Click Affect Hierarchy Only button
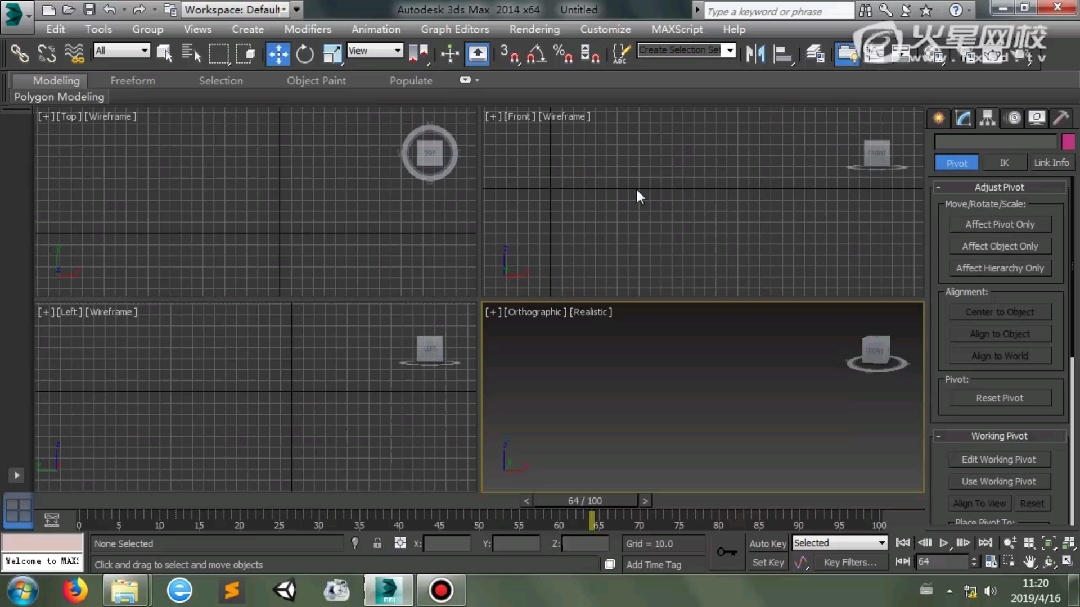This screenshot has width=1080, height=607. (999, 268)
